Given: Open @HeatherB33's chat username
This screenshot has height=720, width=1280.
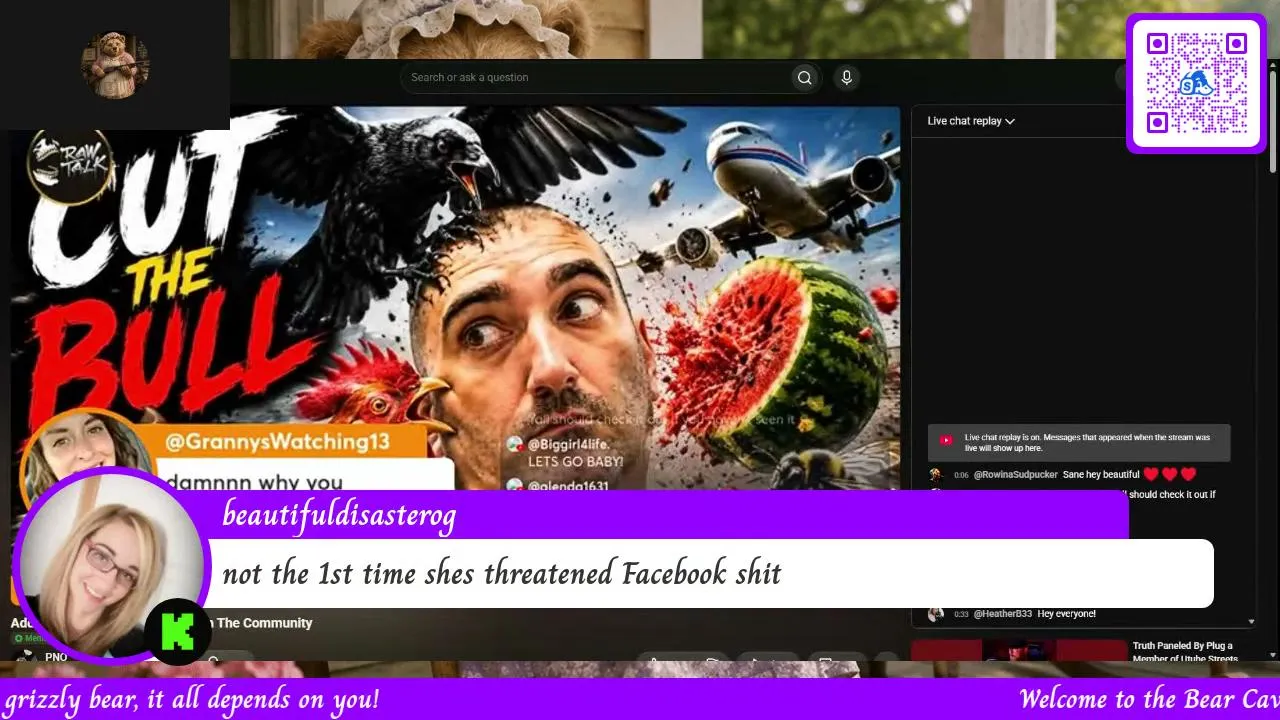Looking at the screenshot, I should point(1002,614).
